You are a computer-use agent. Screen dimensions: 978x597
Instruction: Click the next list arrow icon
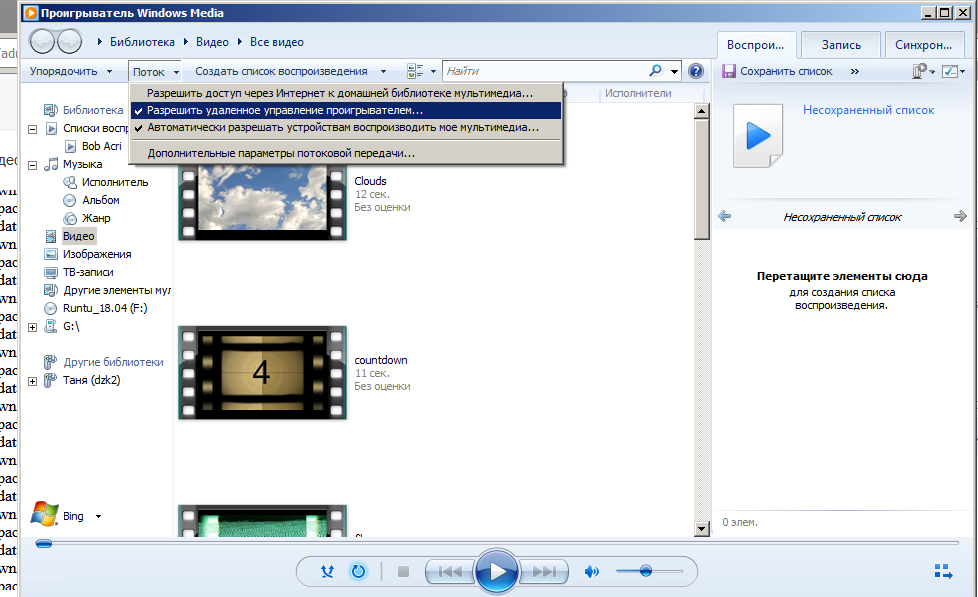960,216
